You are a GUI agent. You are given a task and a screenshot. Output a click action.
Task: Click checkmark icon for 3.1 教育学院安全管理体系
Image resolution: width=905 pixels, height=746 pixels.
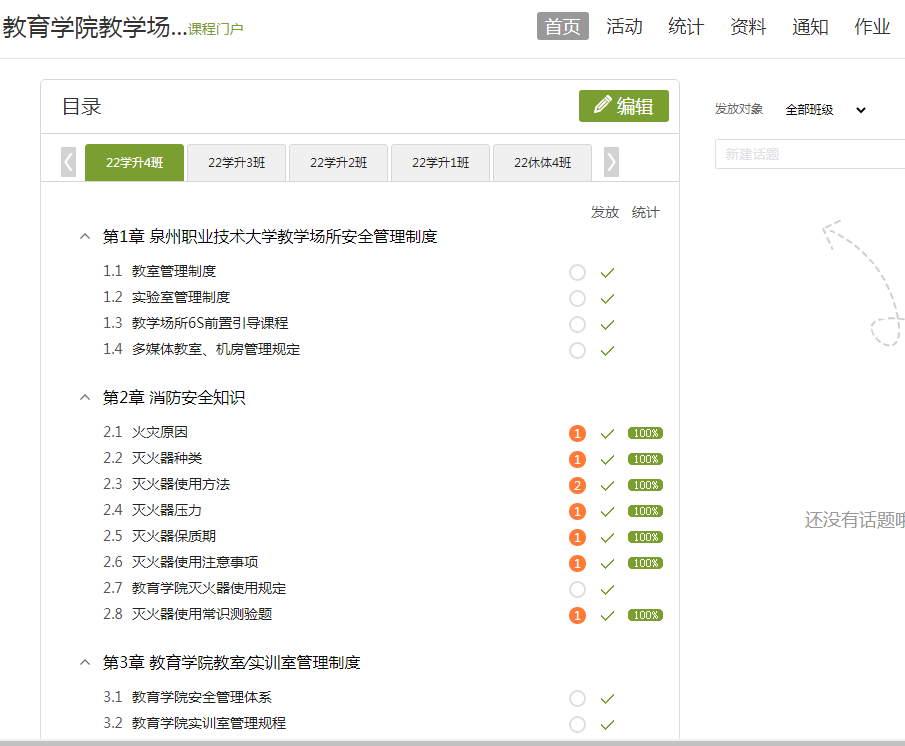tap(607, 698)
